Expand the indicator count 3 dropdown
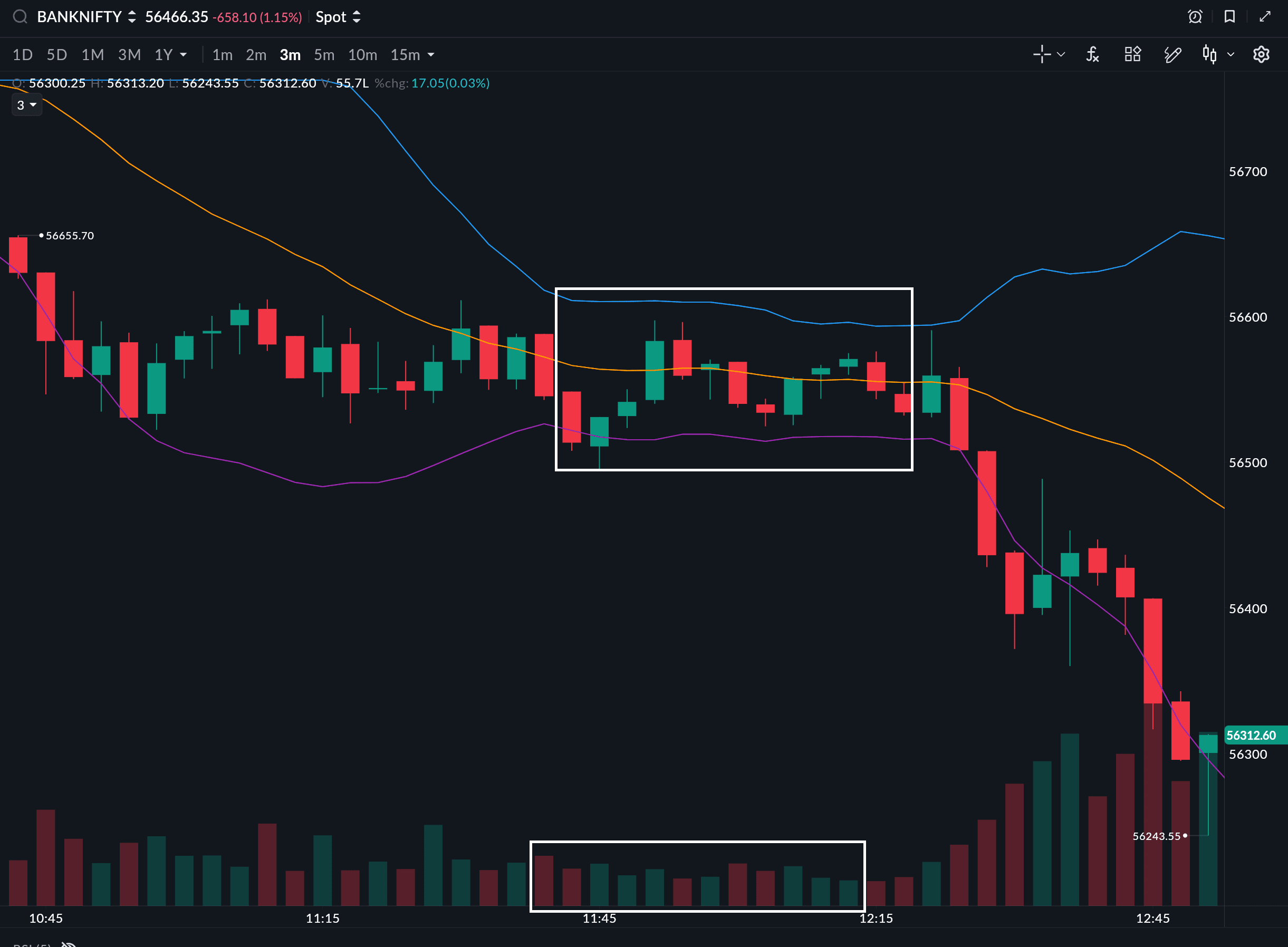The width and height of the screenshot is (1288, 947). point(26,105)
